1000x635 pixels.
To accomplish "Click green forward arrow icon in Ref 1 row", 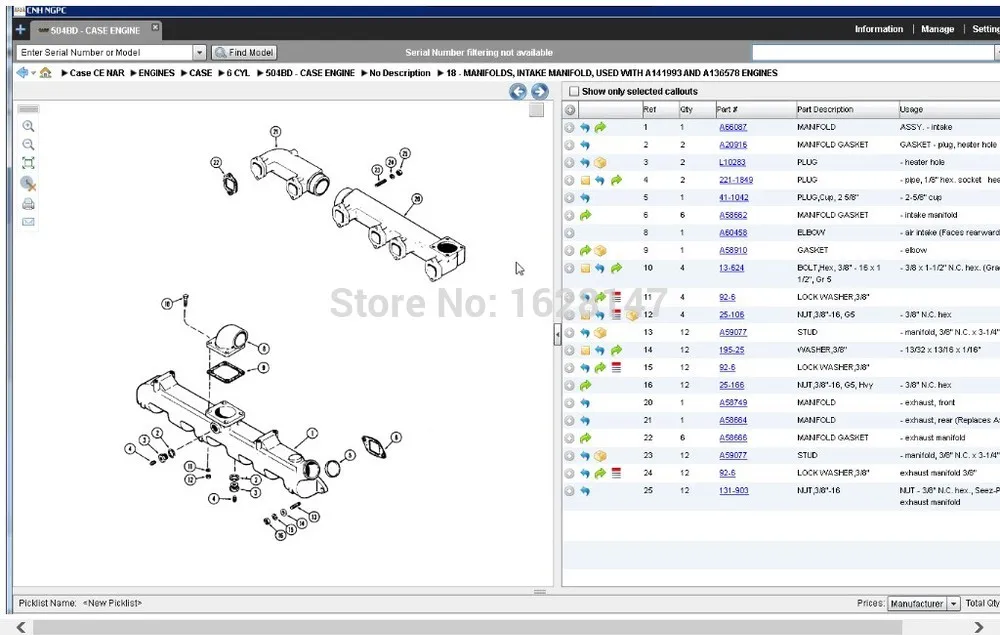I will (600, 128).
